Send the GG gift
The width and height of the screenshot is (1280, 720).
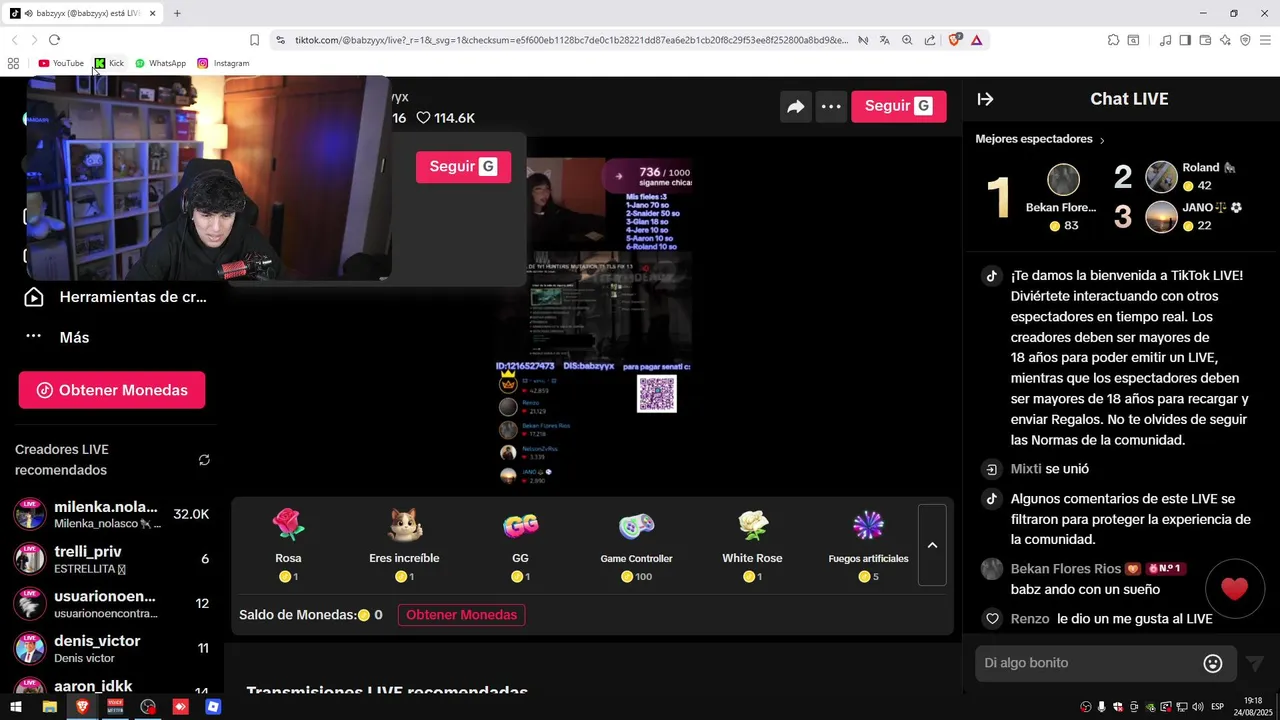tap(520, 545)
